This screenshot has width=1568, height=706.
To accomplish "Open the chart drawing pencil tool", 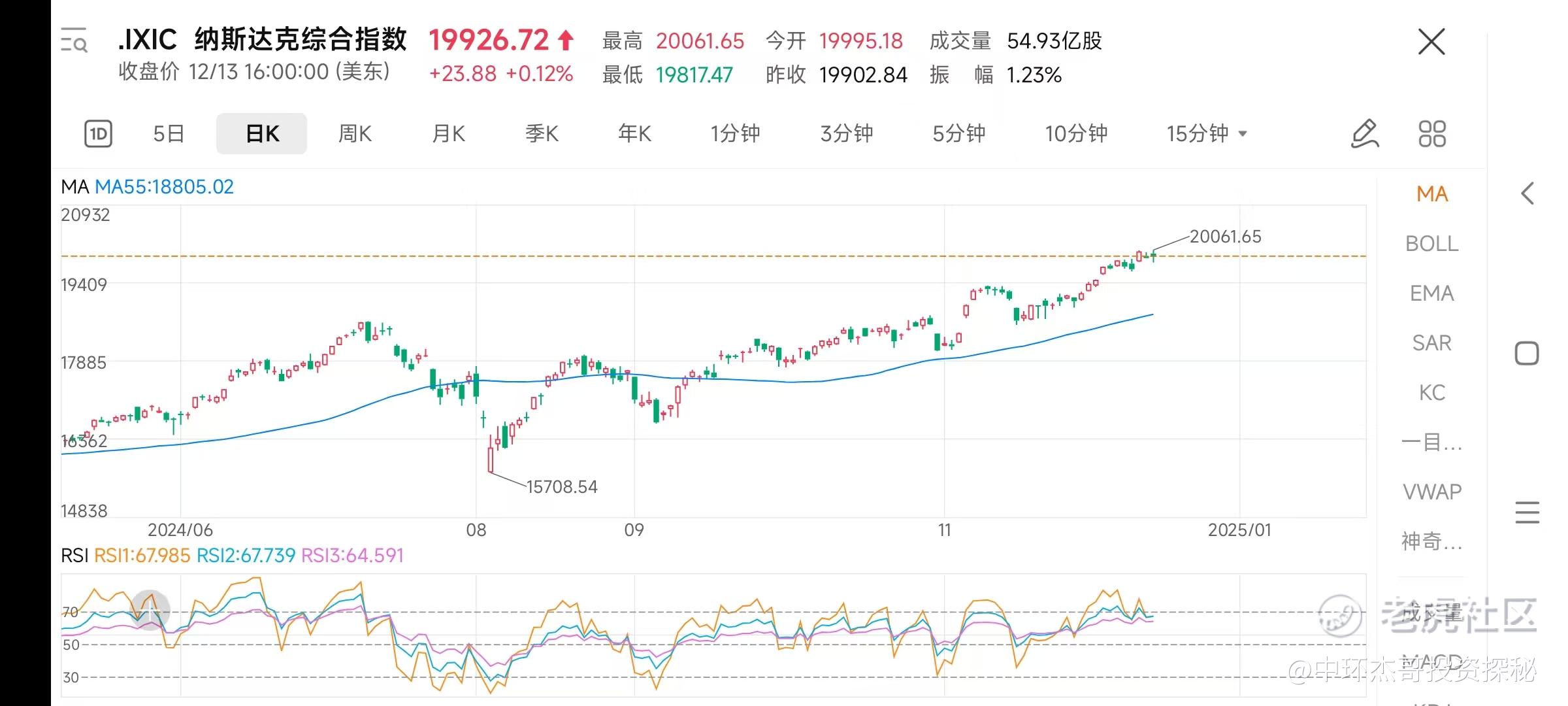I will (1364, 134).
